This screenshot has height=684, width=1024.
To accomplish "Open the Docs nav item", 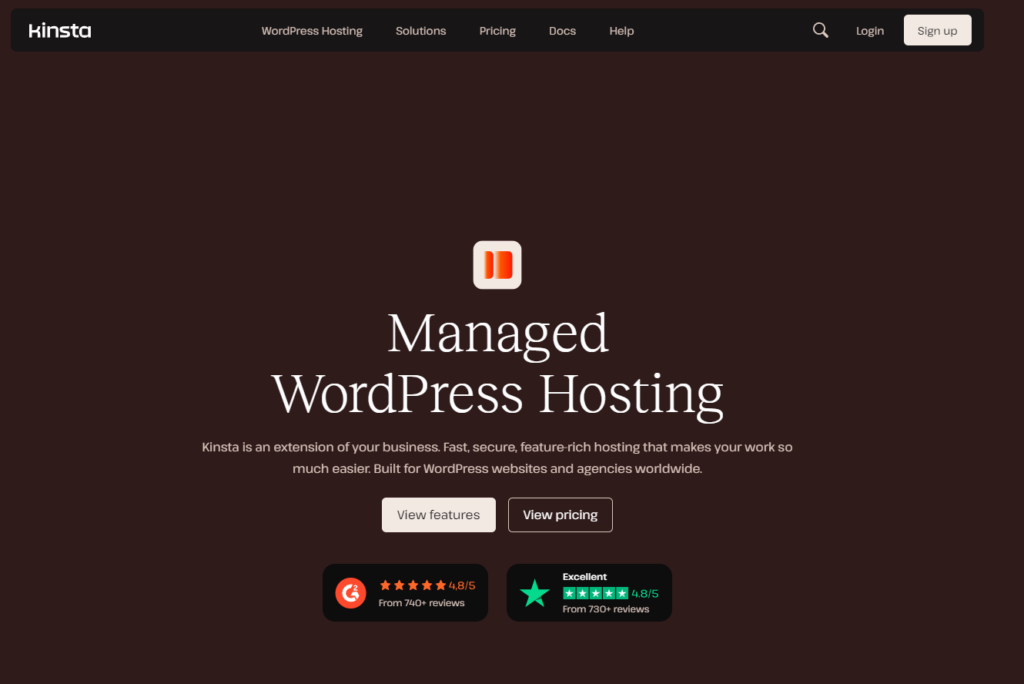I will (x=562, y=31).
